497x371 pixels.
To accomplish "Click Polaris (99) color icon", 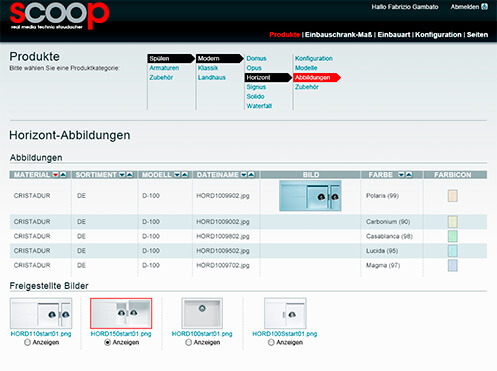I will 452,196.
